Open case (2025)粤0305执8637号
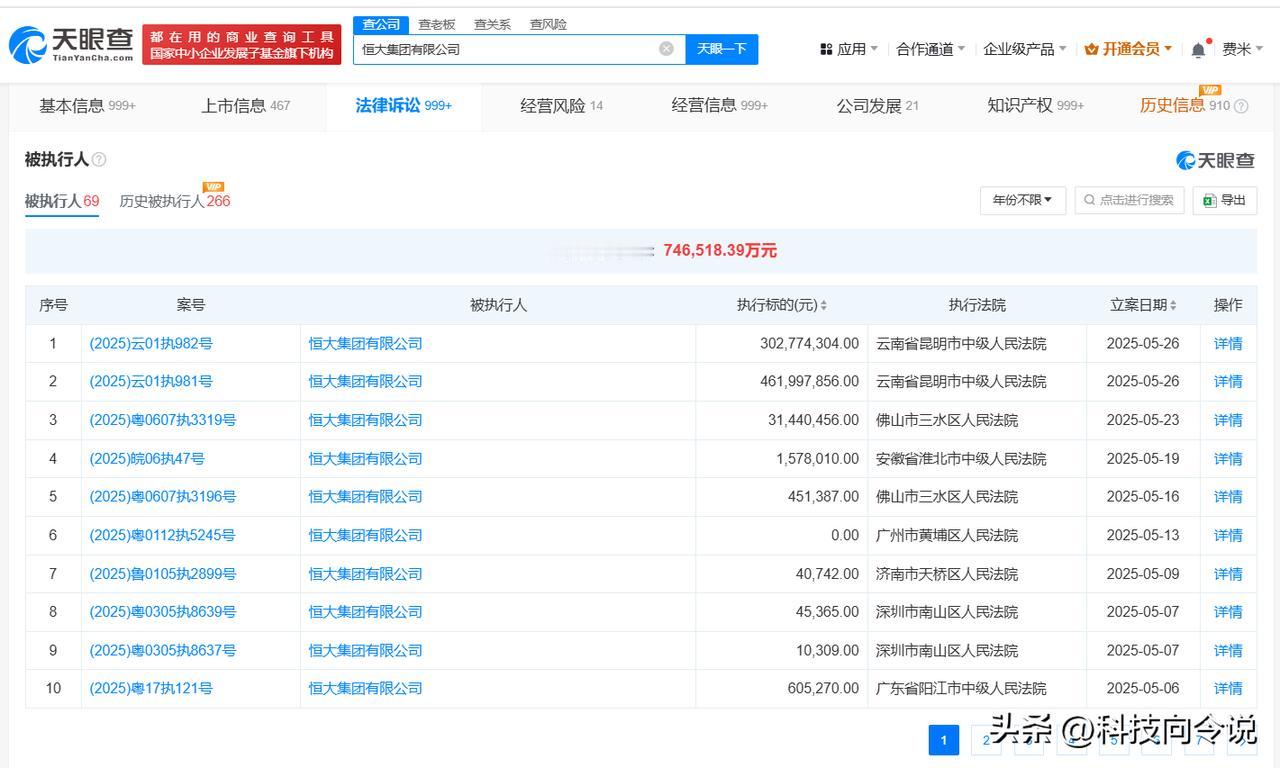 tap(163, 650)
